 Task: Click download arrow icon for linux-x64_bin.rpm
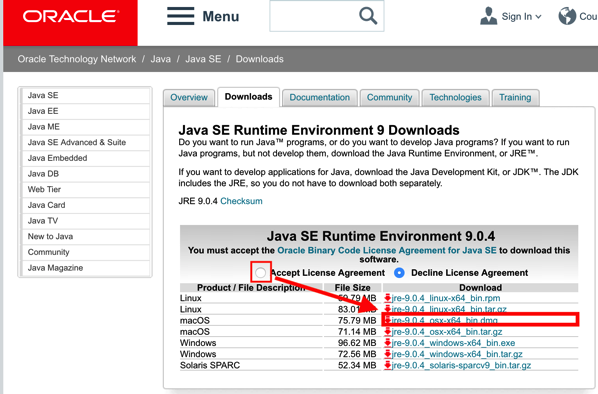pyautogui.click(x=387, y=298)
